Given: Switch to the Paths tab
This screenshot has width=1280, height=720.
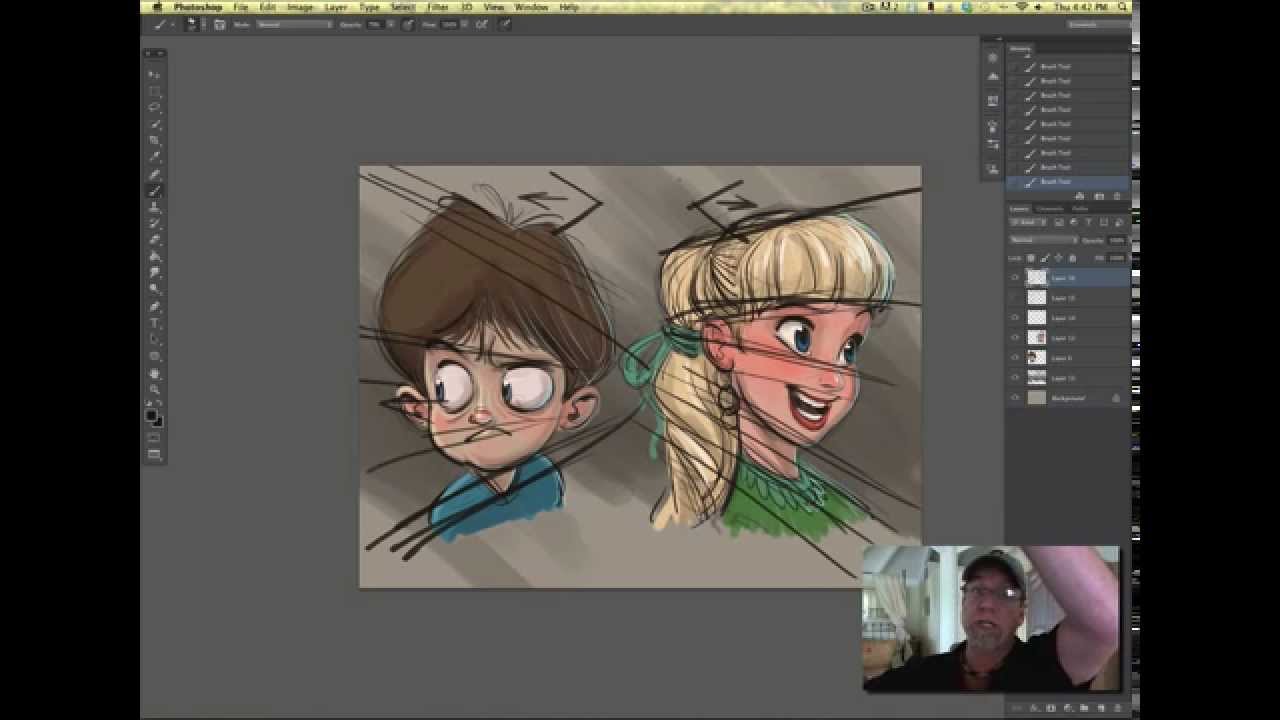Looking at the screenshot, I should [1080, 209].
